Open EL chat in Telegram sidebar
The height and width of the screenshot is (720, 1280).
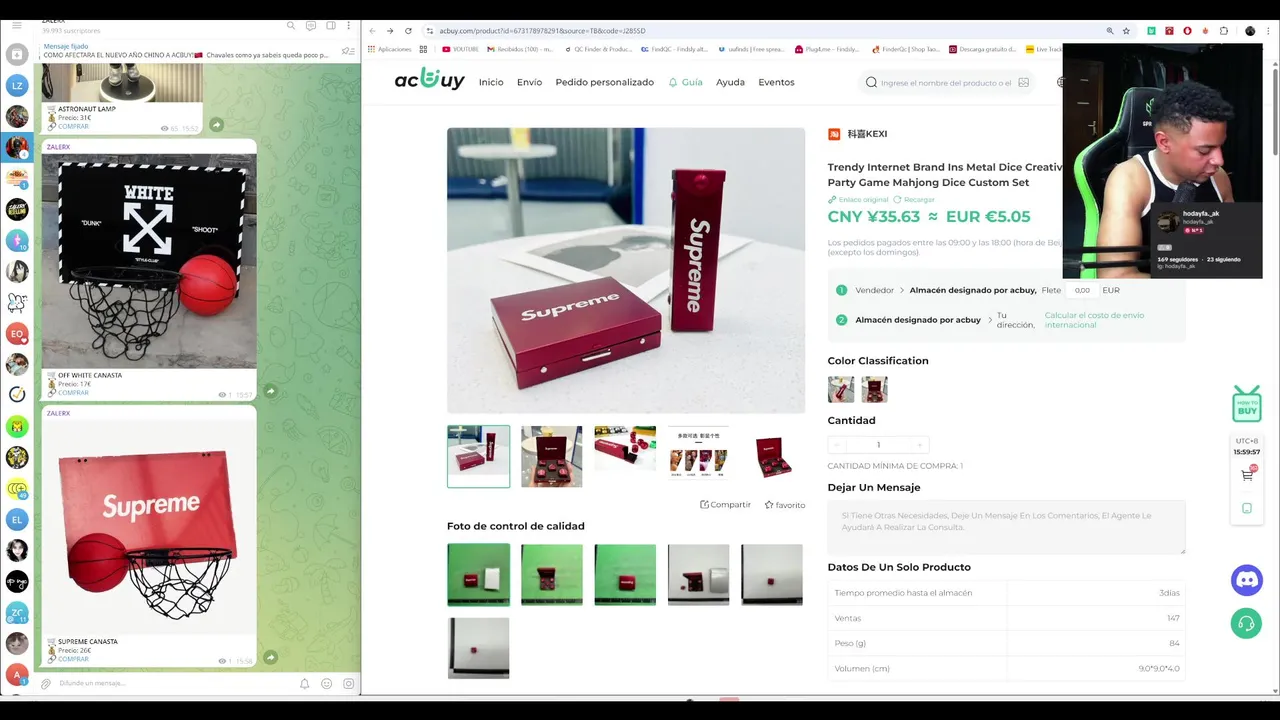tap(17, 519)
